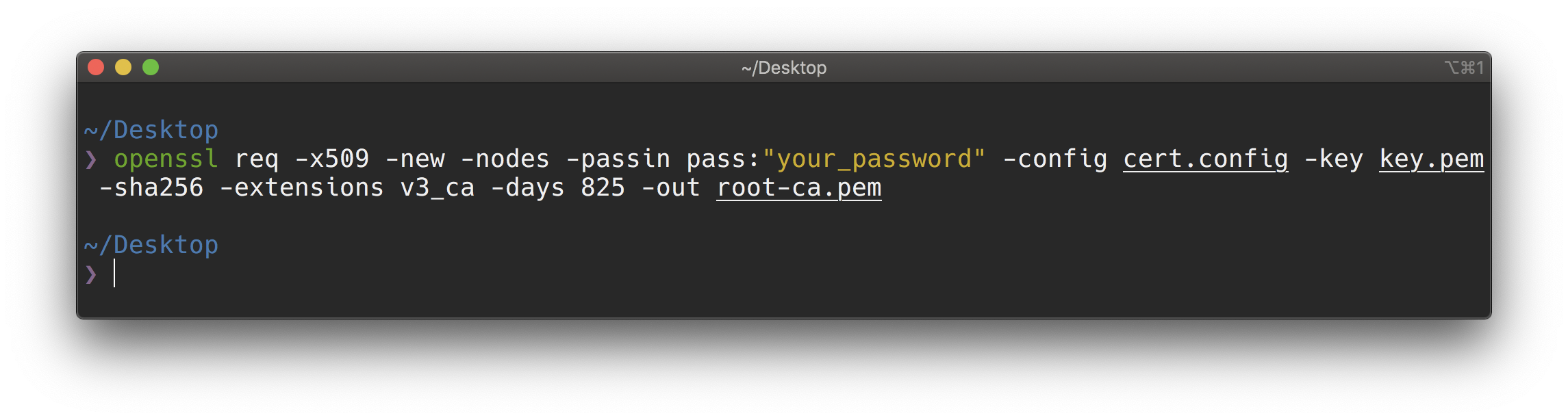The image size is (1568, 420).
Task: Click the underlined cert.config file name
Action: (x=1205, y=159)
